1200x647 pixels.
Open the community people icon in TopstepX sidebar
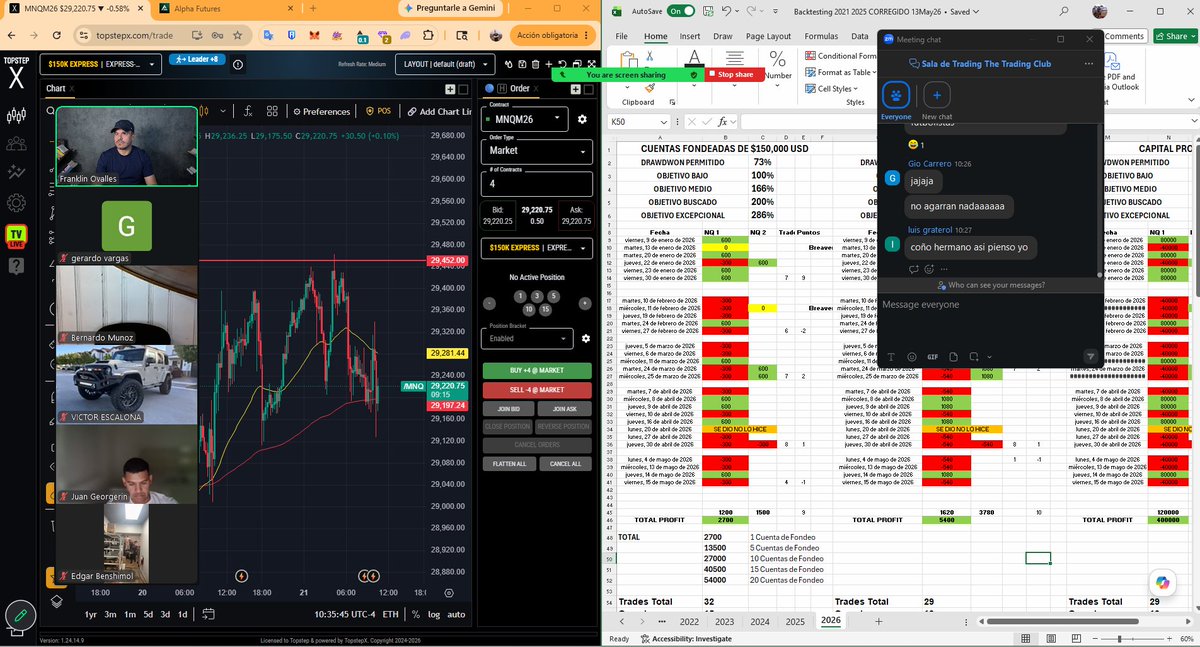[x=16, y=144]
